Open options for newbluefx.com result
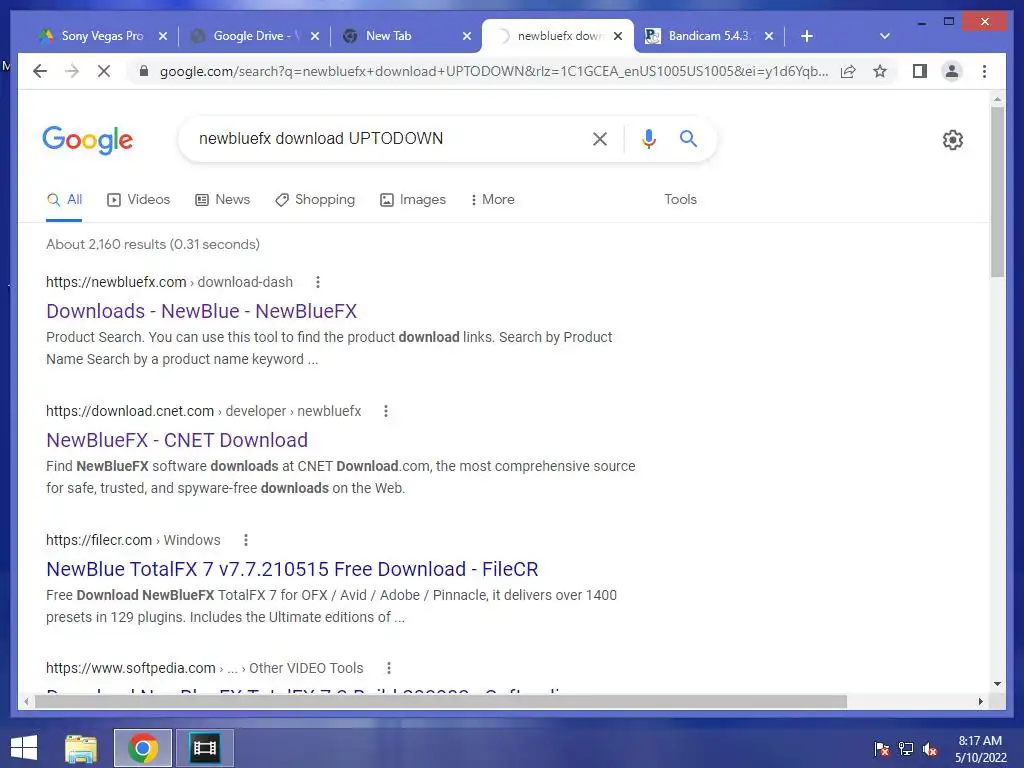The image size is (1024, 768). (x=318, y=282)
